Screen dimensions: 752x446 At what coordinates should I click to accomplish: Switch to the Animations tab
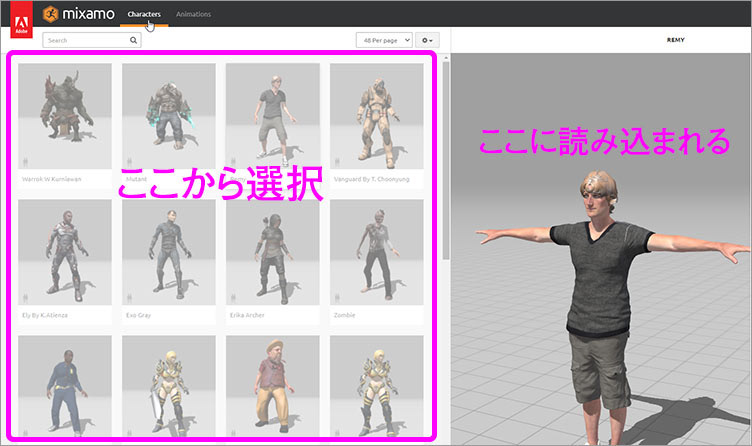click(193, 14)
